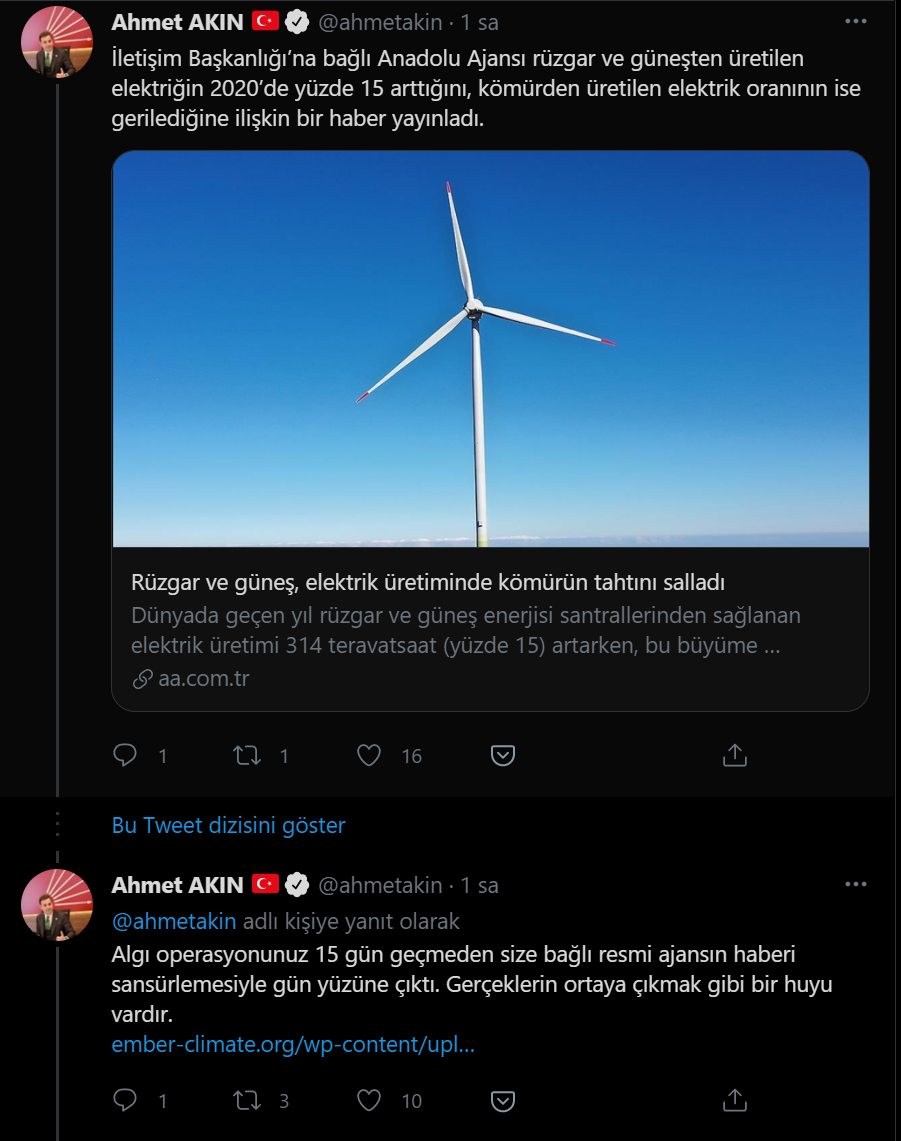Screen dimensions: 901x1141
Task: Click the Pocket save icon on first tweet
Action: pos(503,755)
